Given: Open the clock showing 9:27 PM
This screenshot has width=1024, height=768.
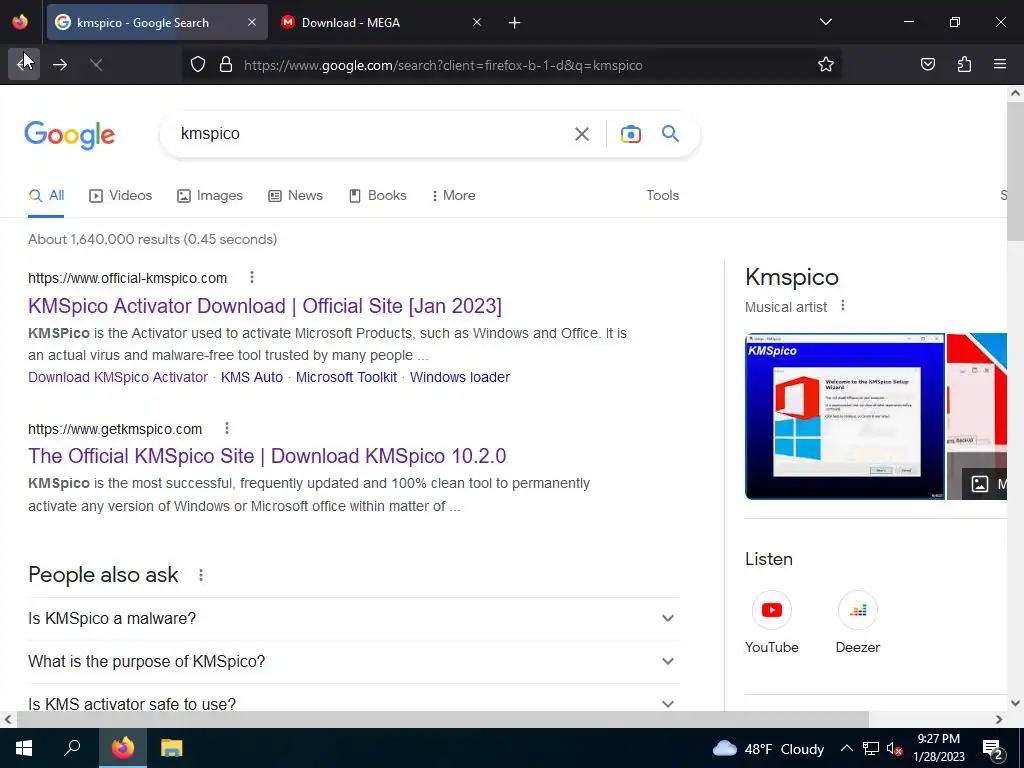Looking at the screenshot, I should (938, 748).
